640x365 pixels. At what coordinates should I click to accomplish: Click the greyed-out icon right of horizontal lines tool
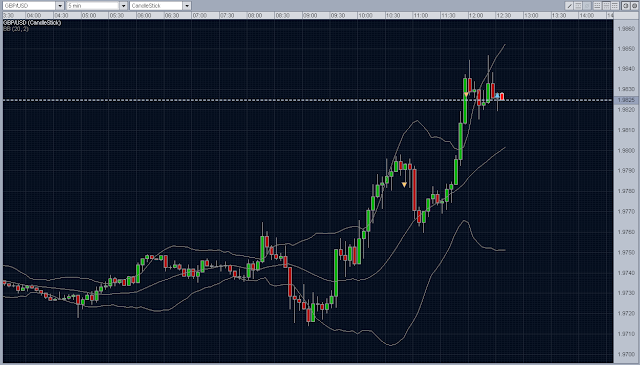(587, 6)
